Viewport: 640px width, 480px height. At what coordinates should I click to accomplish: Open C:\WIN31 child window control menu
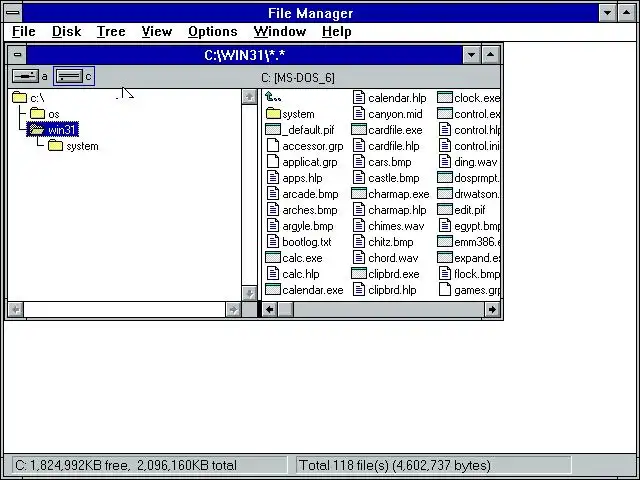(17, 54)
